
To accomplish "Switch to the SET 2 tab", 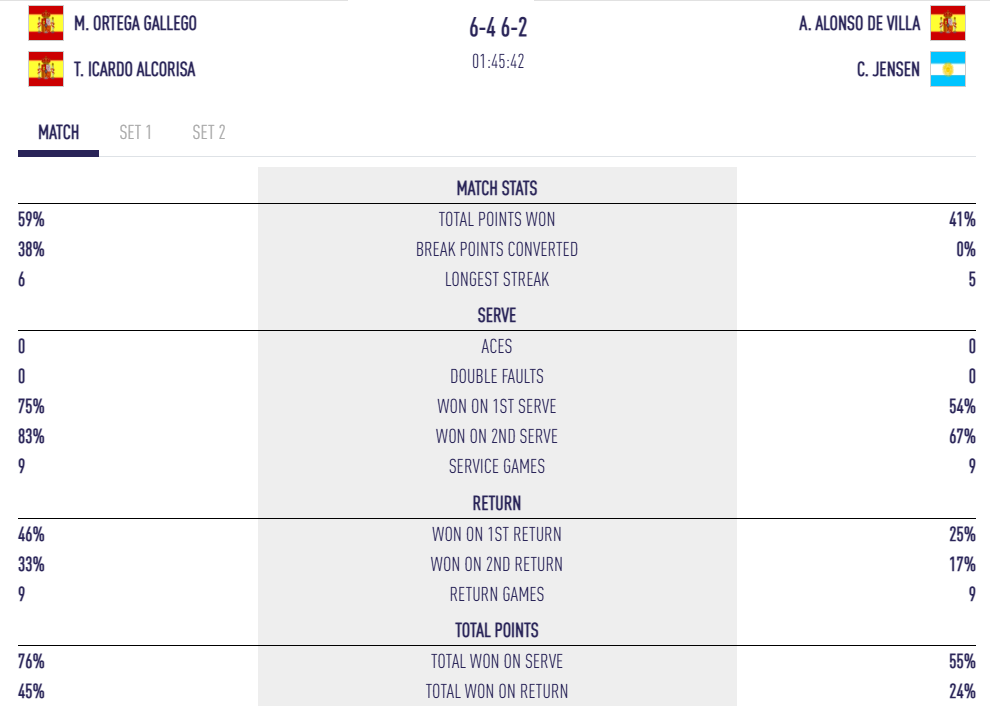I will coord(209,132).
